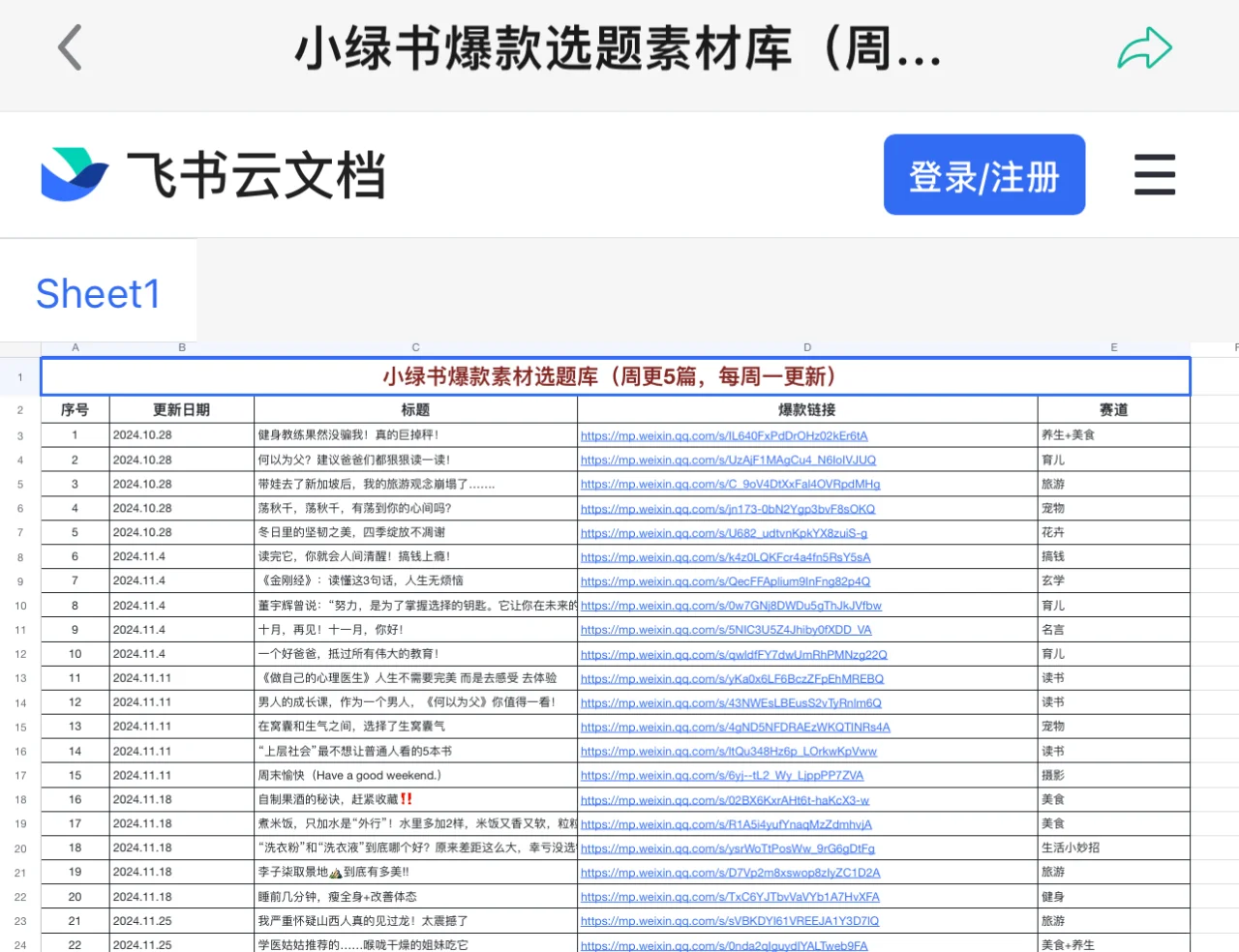
Task: Click the 更新日期 header cell
Action: [182, 409]
